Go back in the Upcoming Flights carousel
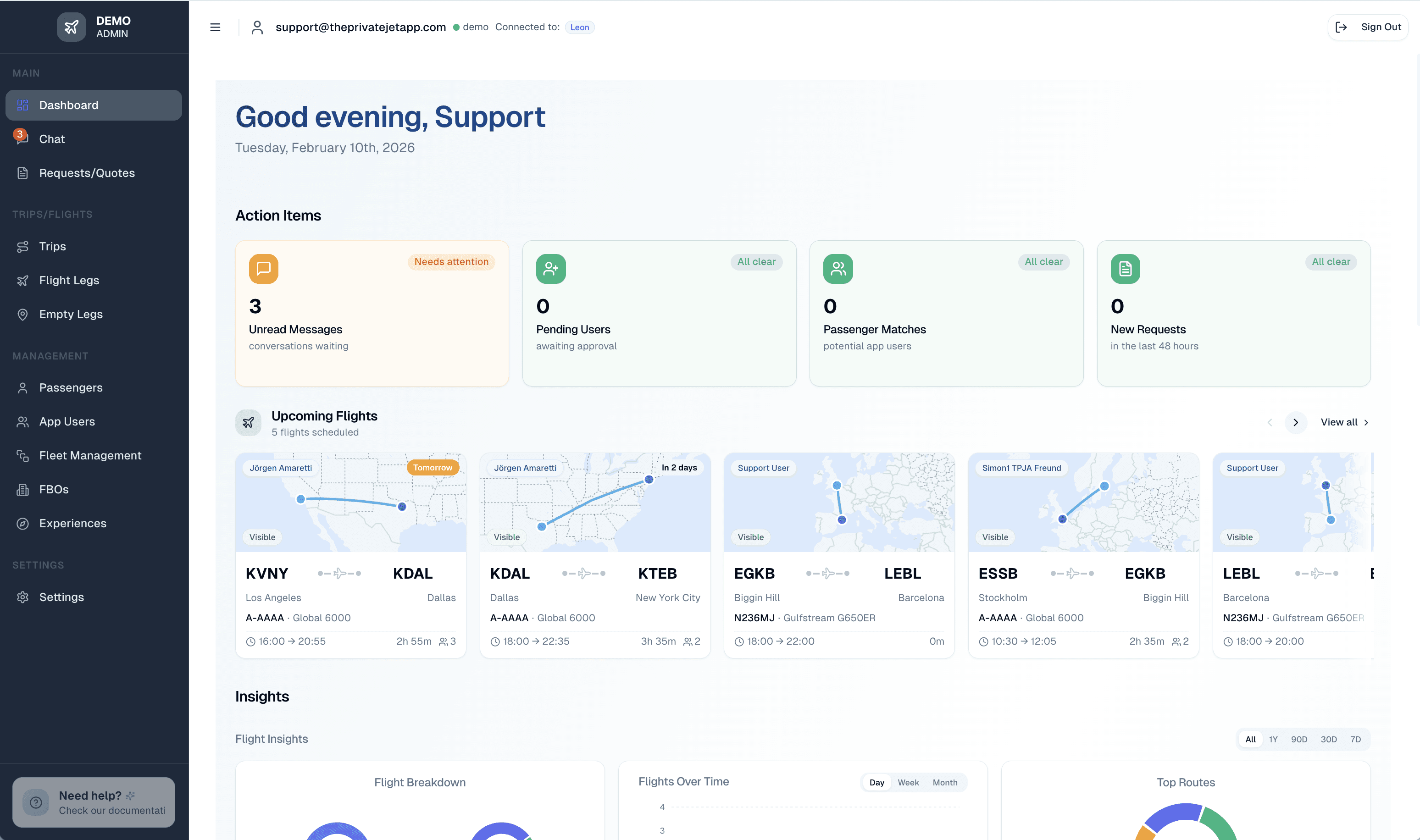 pos(1270,422)
